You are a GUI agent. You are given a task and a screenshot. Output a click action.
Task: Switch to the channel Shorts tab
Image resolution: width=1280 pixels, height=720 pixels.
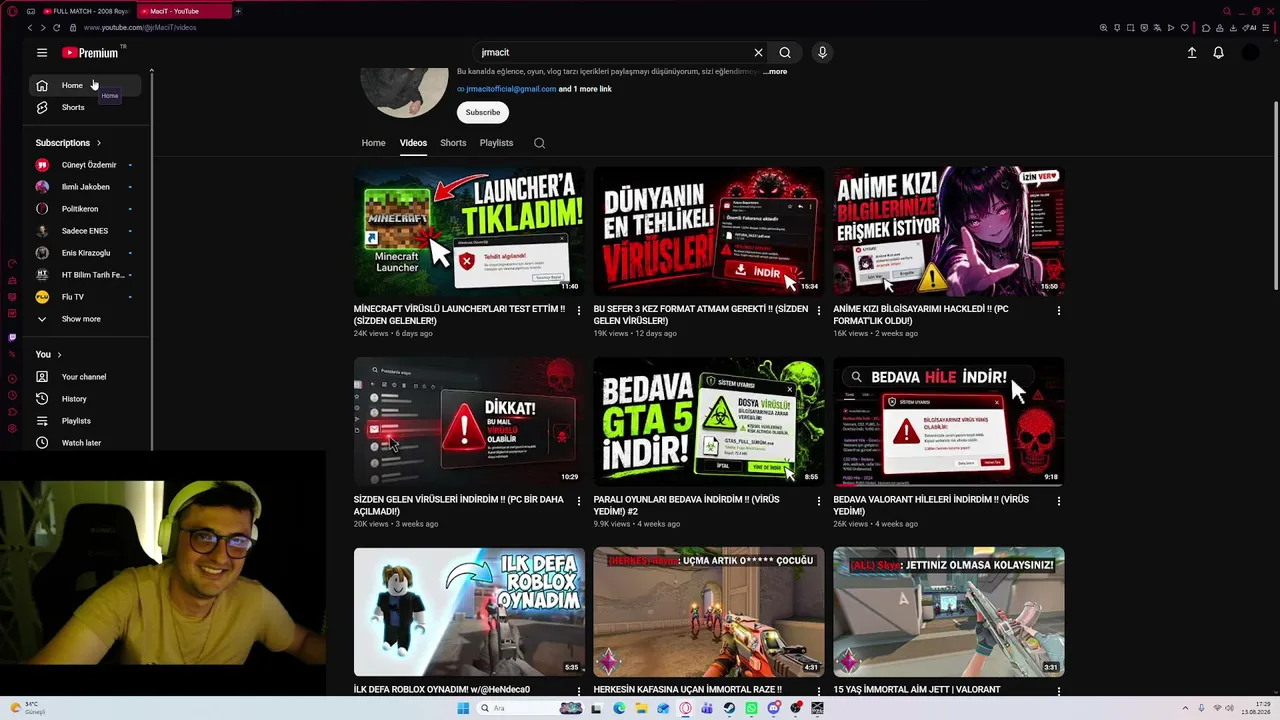453,143
